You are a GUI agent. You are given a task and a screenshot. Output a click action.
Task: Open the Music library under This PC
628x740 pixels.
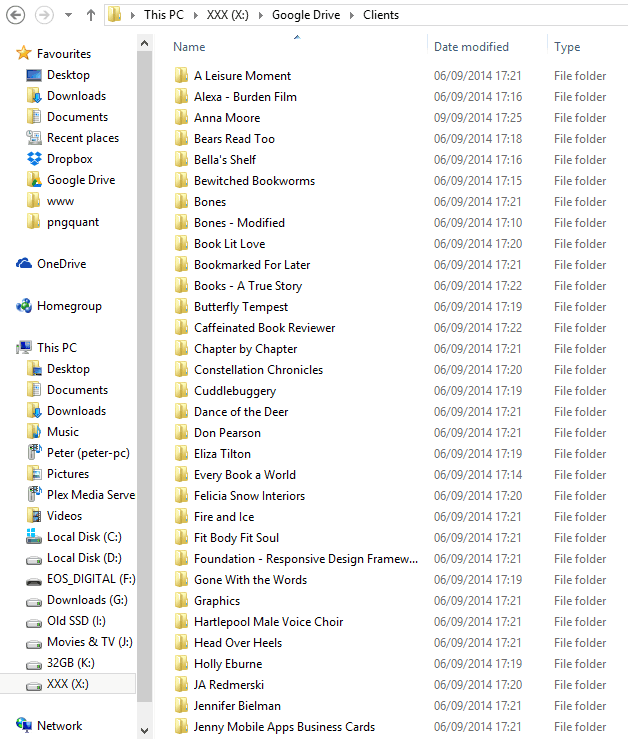pos(63,432)
